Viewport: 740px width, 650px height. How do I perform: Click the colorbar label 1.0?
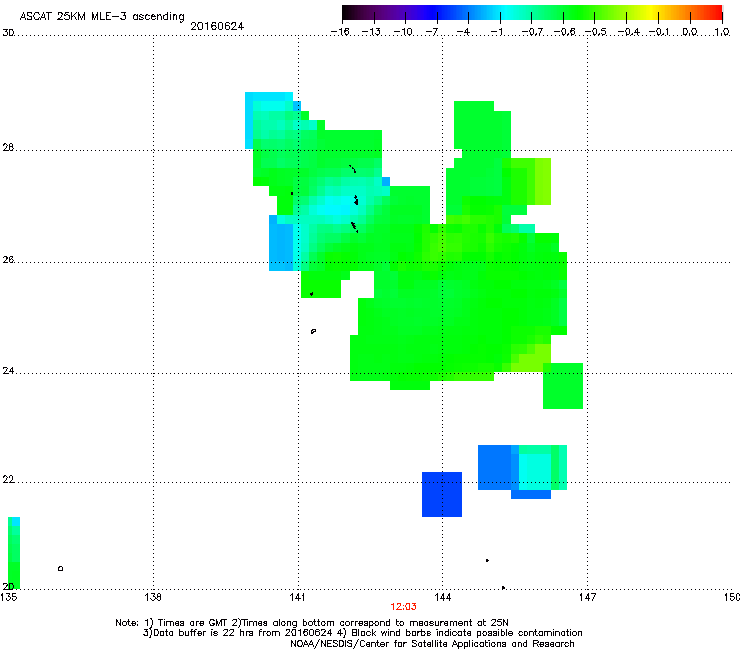pyautogui.click(x=722, y=32)
